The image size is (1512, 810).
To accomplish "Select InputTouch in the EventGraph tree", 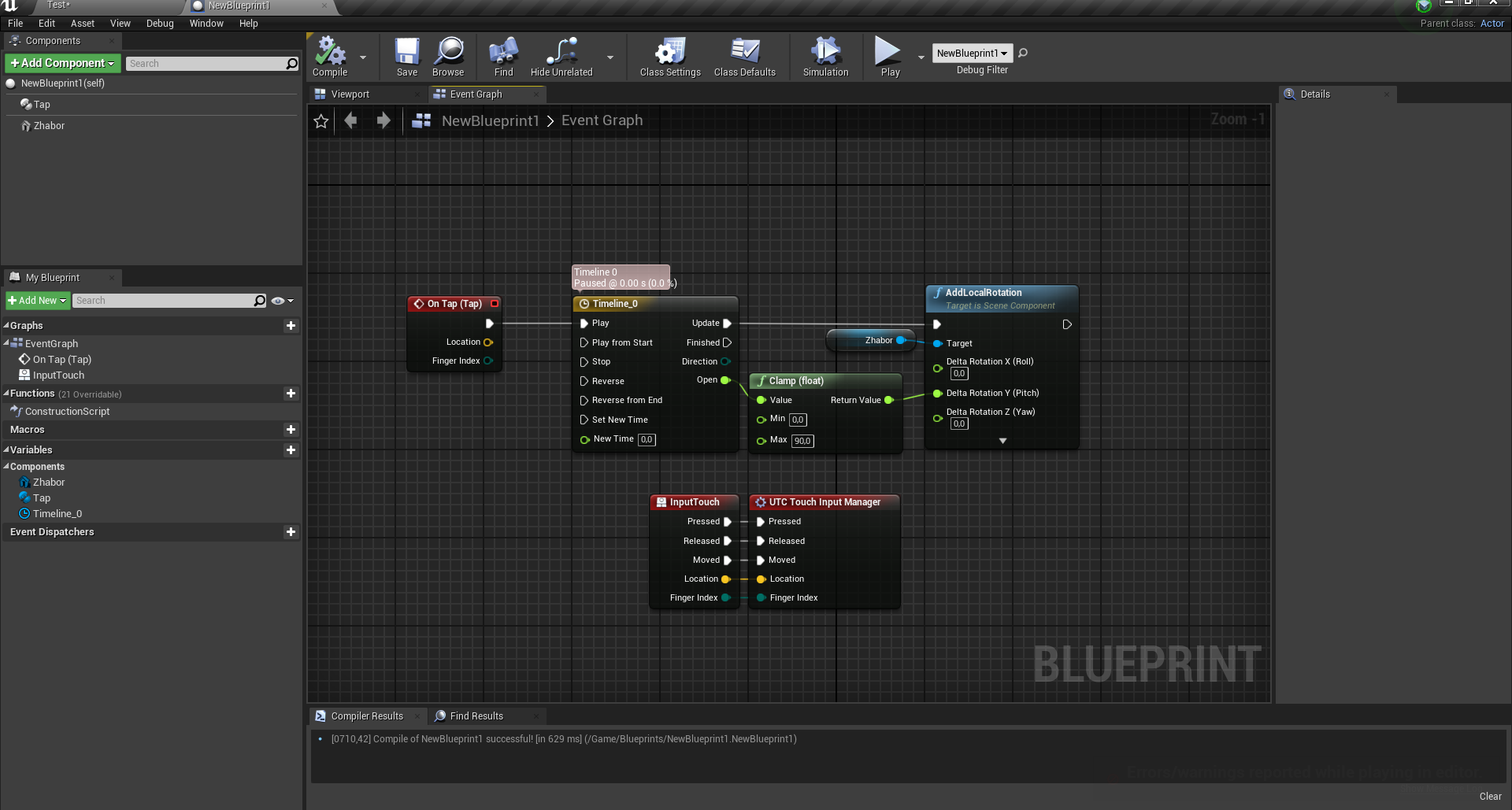I will click(x=58, y=375).
